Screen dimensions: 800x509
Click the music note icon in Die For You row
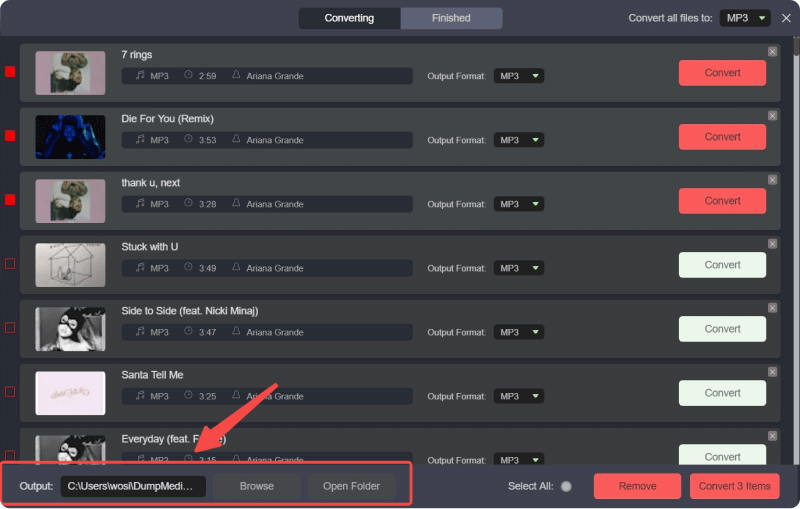coord(140,139)
